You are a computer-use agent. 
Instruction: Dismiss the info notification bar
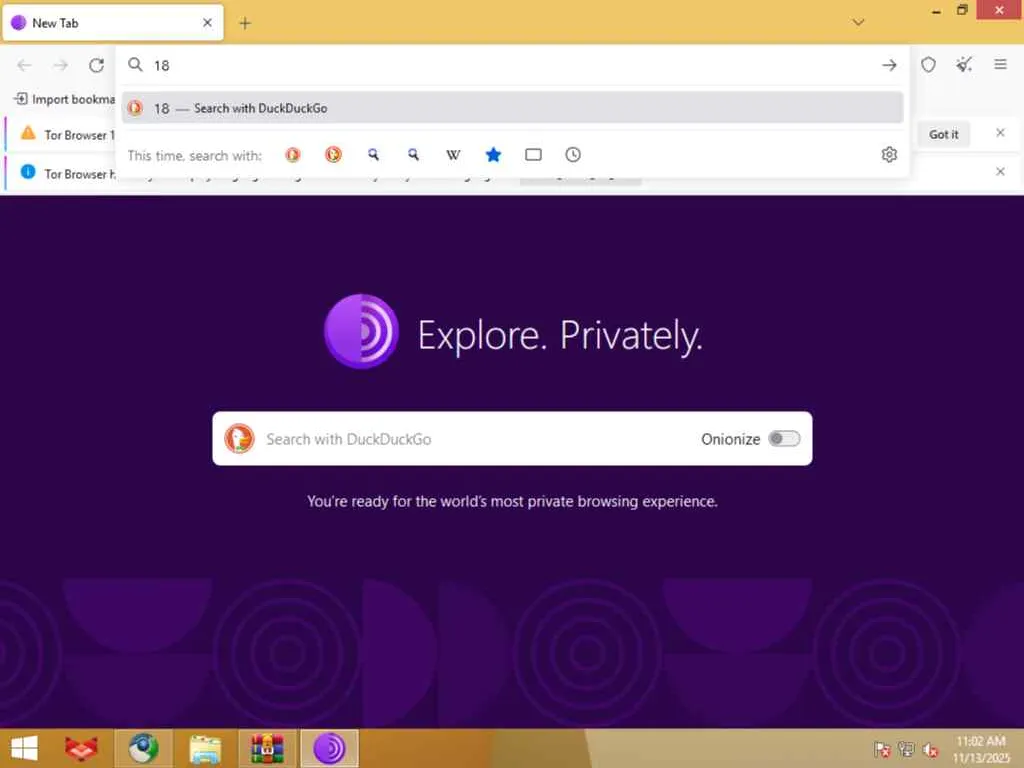click(x=1000, y=171)
